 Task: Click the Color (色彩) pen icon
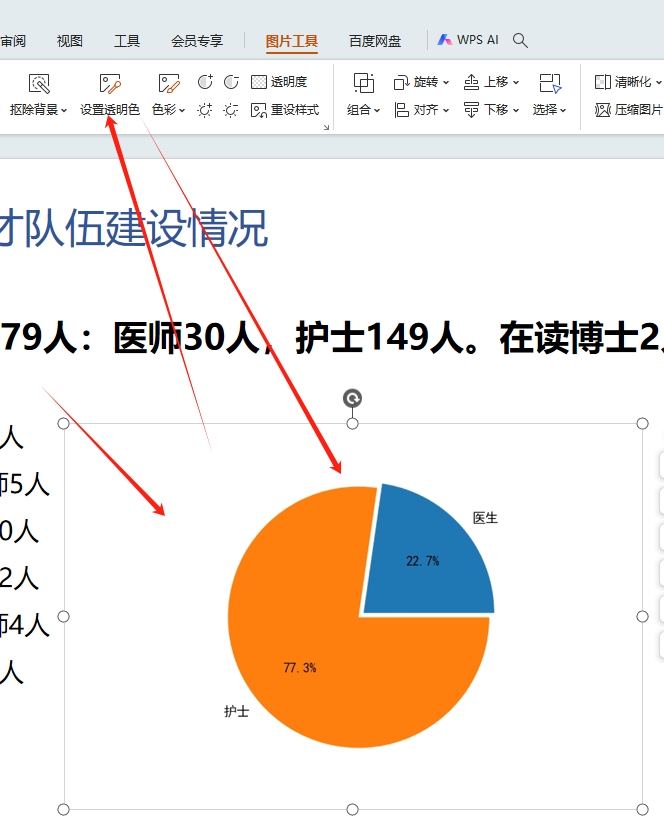point(168,84)
